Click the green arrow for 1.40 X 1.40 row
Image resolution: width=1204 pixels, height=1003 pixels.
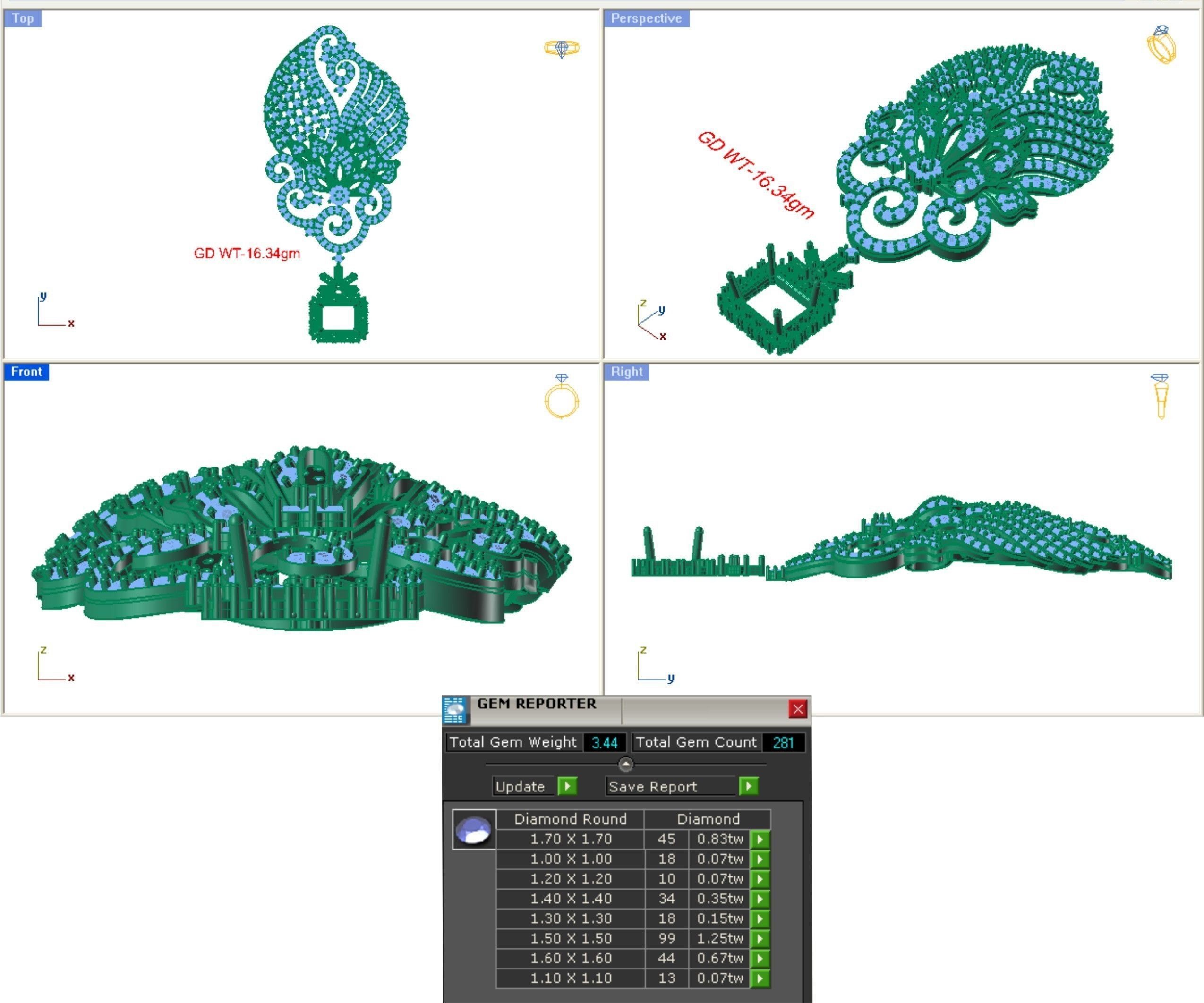760,899
